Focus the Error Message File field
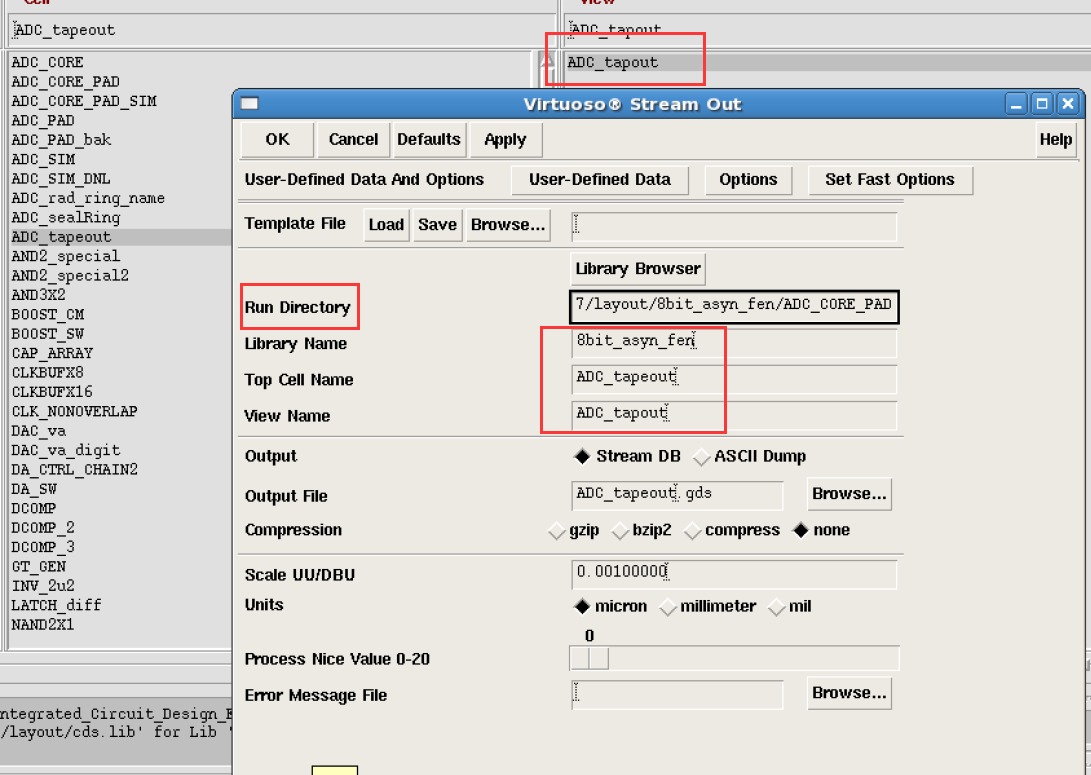This screenshot has width=1091, height=775. 677,695
